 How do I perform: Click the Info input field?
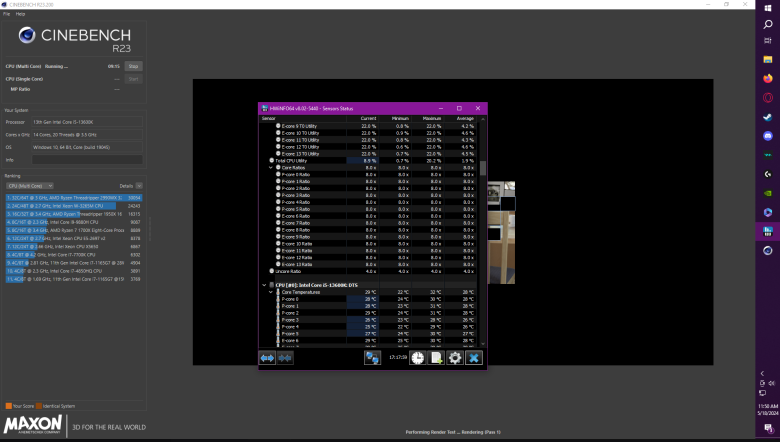coord(87,160)
